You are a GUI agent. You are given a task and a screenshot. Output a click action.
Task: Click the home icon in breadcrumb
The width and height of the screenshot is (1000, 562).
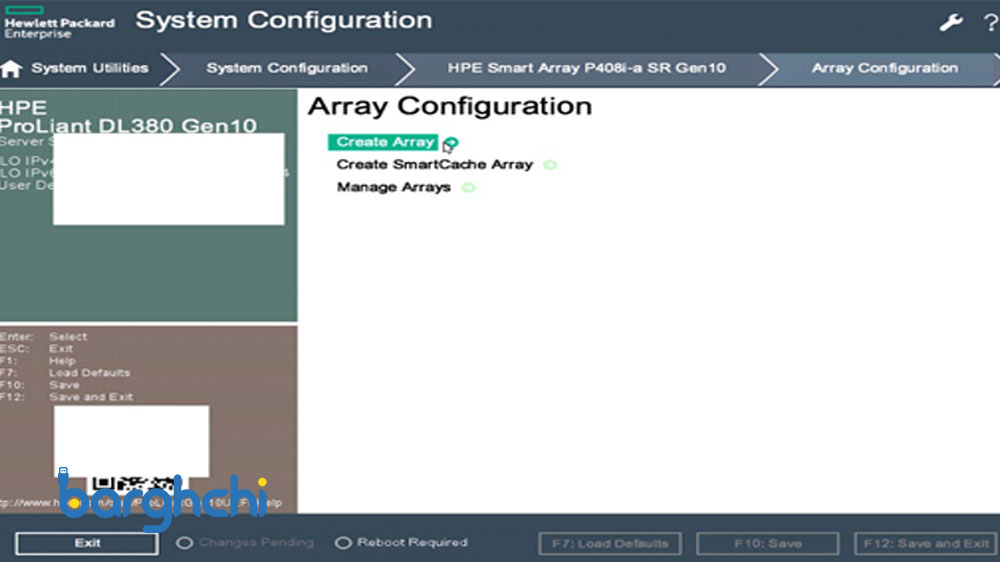point(12,69)
